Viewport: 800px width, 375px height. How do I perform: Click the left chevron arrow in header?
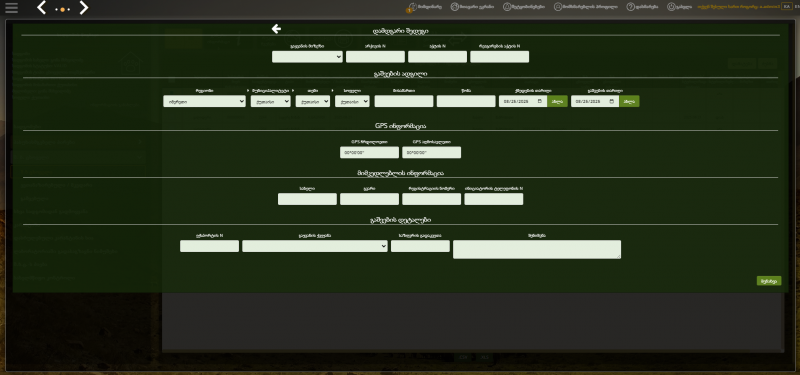coord(42,8)
